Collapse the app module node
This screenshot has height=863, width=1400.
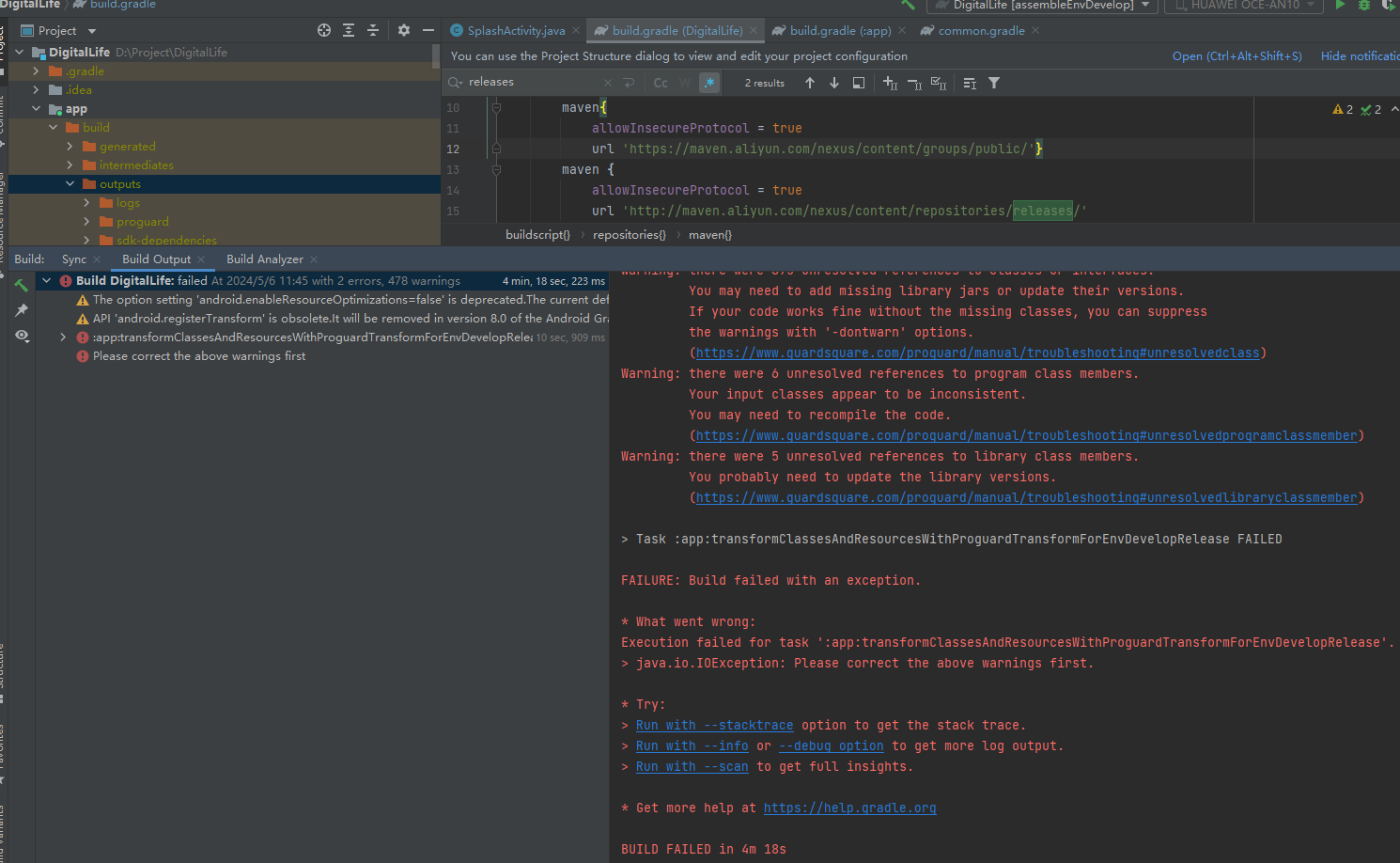point(36,108)
